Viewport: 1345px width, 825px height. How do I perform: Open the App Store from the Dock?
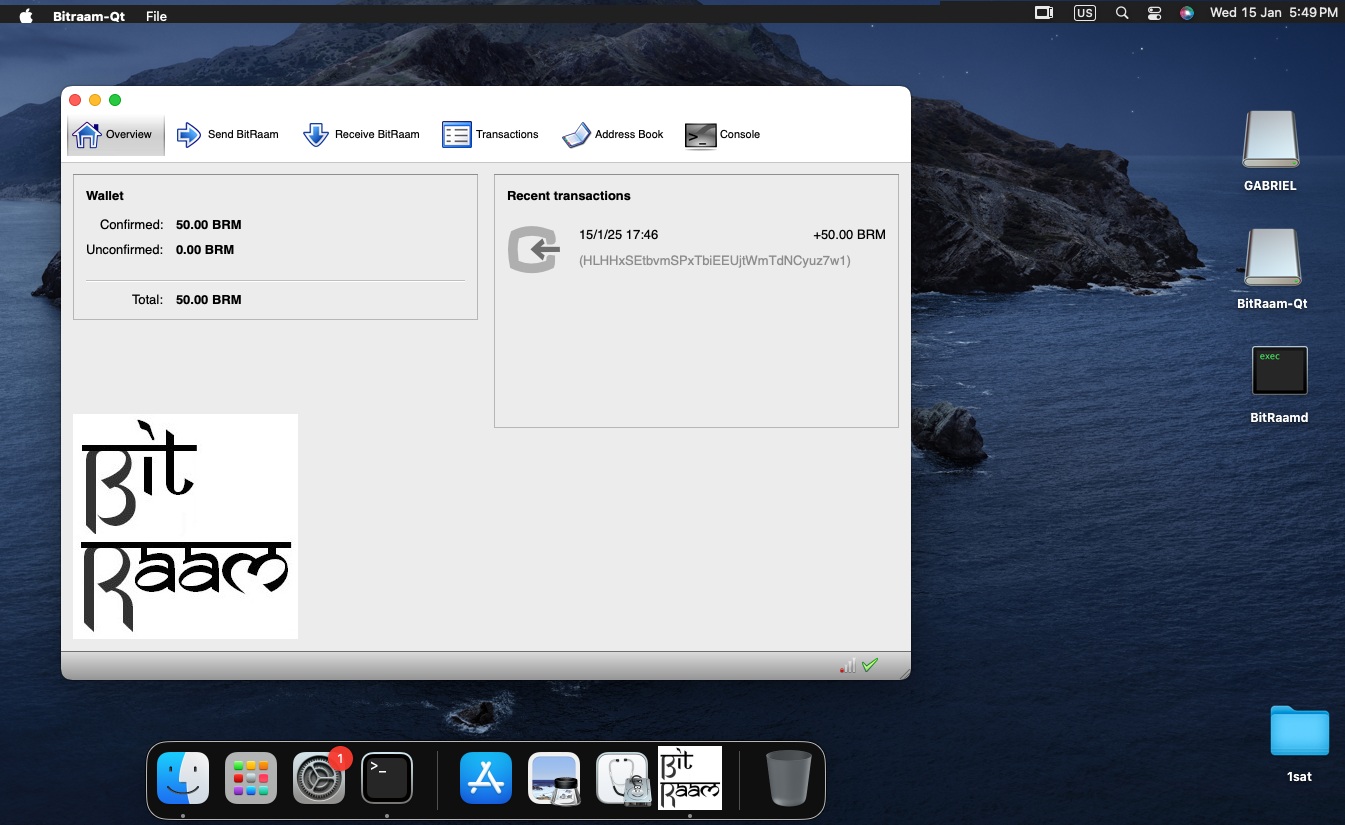pos(486,778)
